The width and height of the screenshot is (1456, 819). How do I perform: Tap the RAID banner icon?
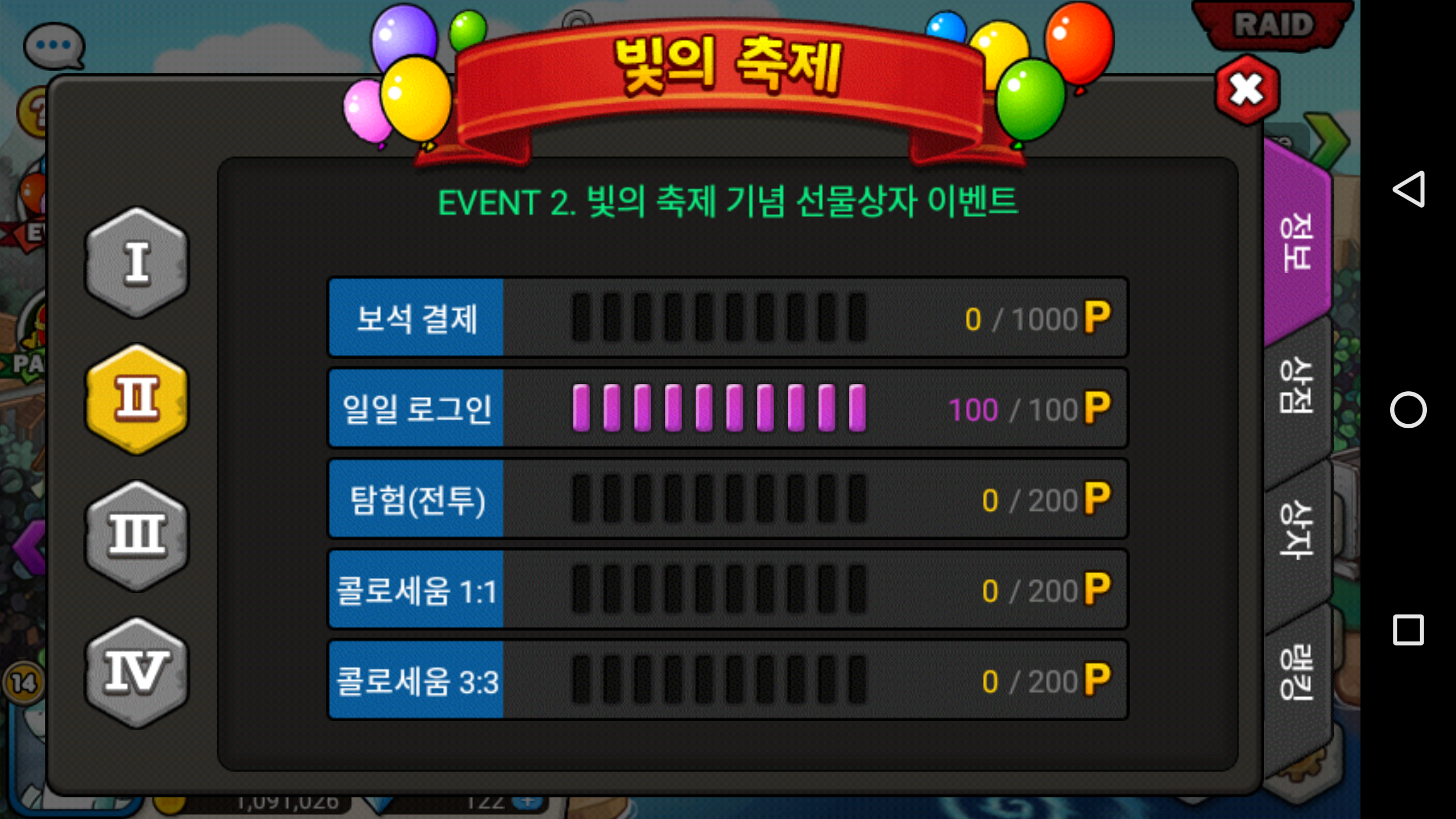(x=1273, y=25)
